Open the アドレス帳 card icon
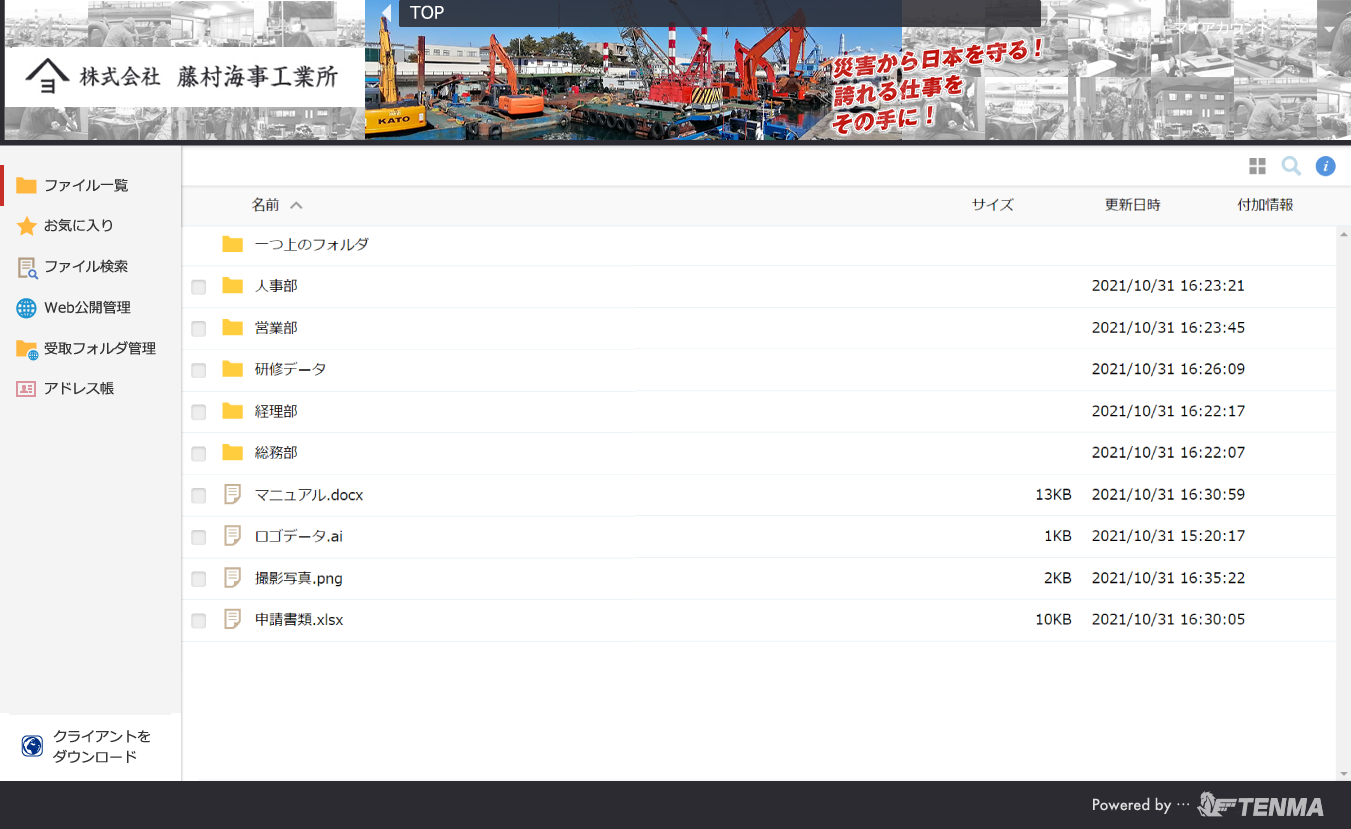This screenshot has height=829, width=1351. [x=26, y=389]
